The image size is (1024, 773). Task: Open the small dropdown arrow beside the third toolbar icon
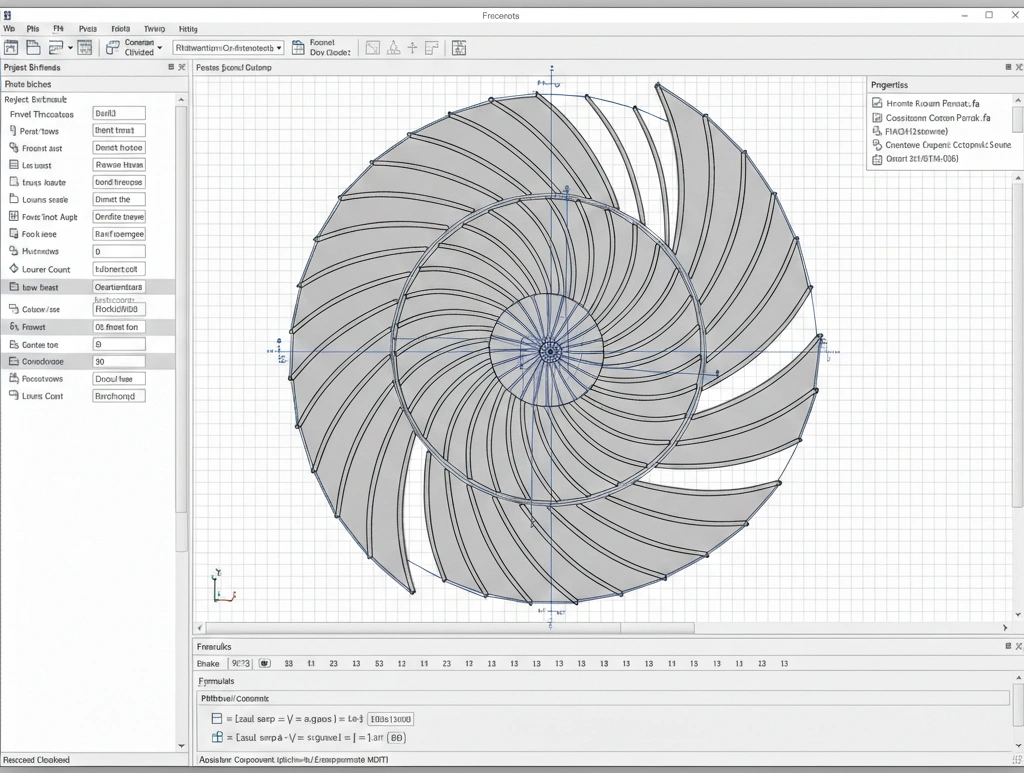pos(70,47)
